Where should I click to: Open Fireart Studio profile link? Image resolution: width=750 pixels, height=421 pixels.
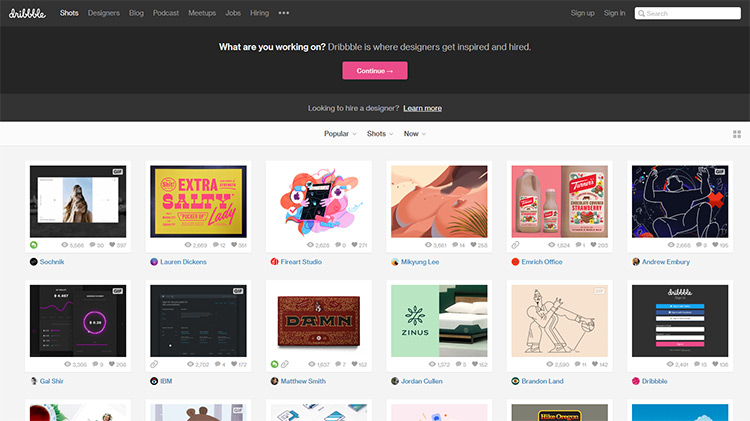301,262
